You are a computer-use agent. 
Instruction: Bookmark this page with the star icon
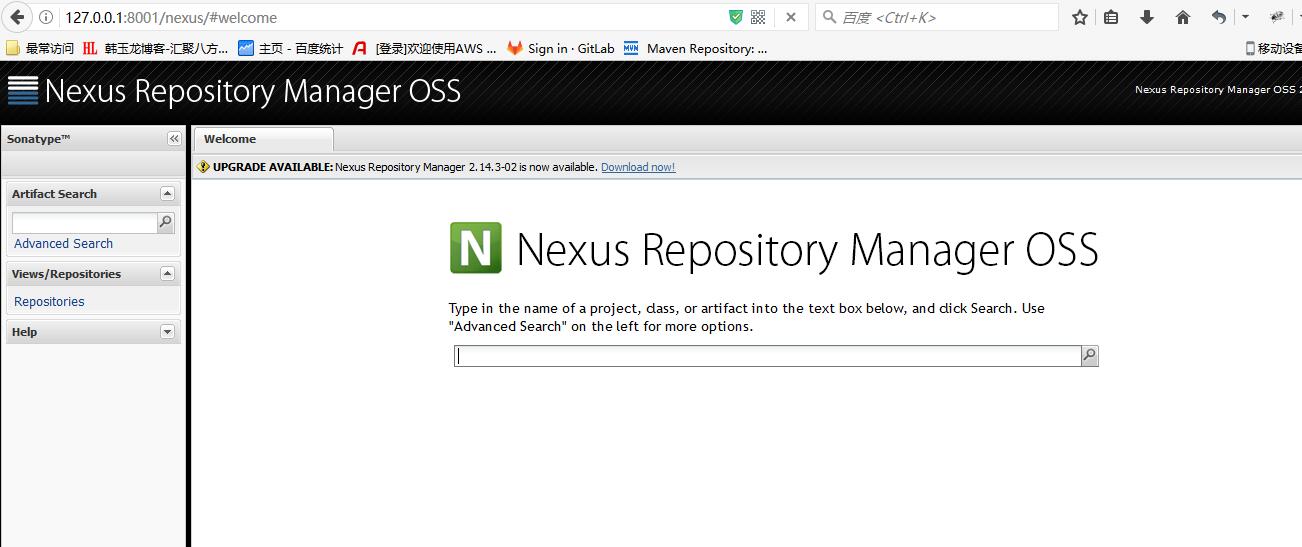[x=1080, y=17]
